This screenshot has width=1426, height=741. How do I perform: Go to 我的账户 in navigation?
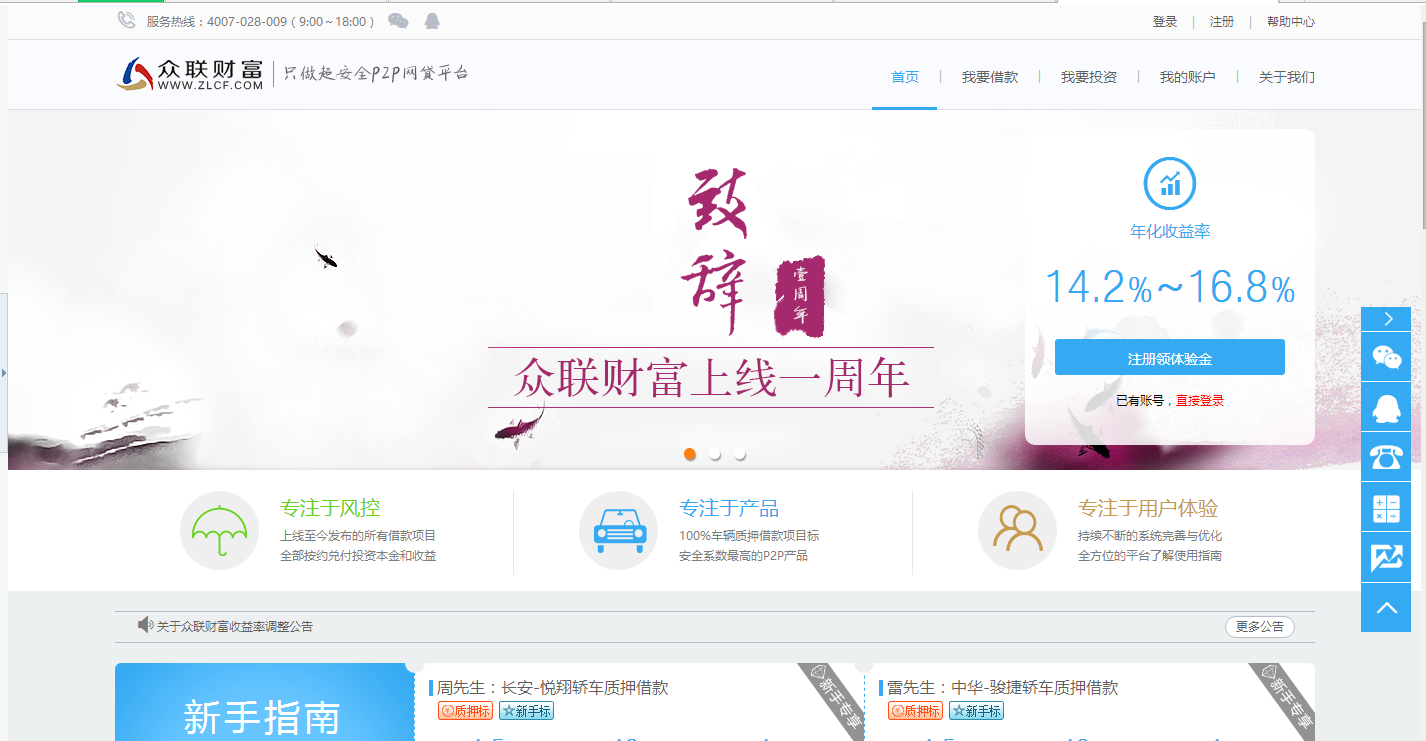(x=1187, y=77)
